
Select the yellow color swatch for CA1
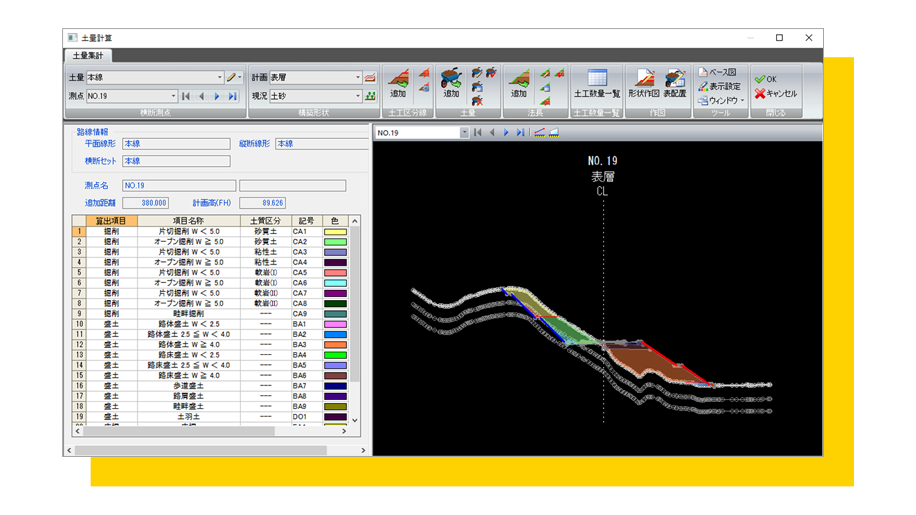[x=335, y=232]
